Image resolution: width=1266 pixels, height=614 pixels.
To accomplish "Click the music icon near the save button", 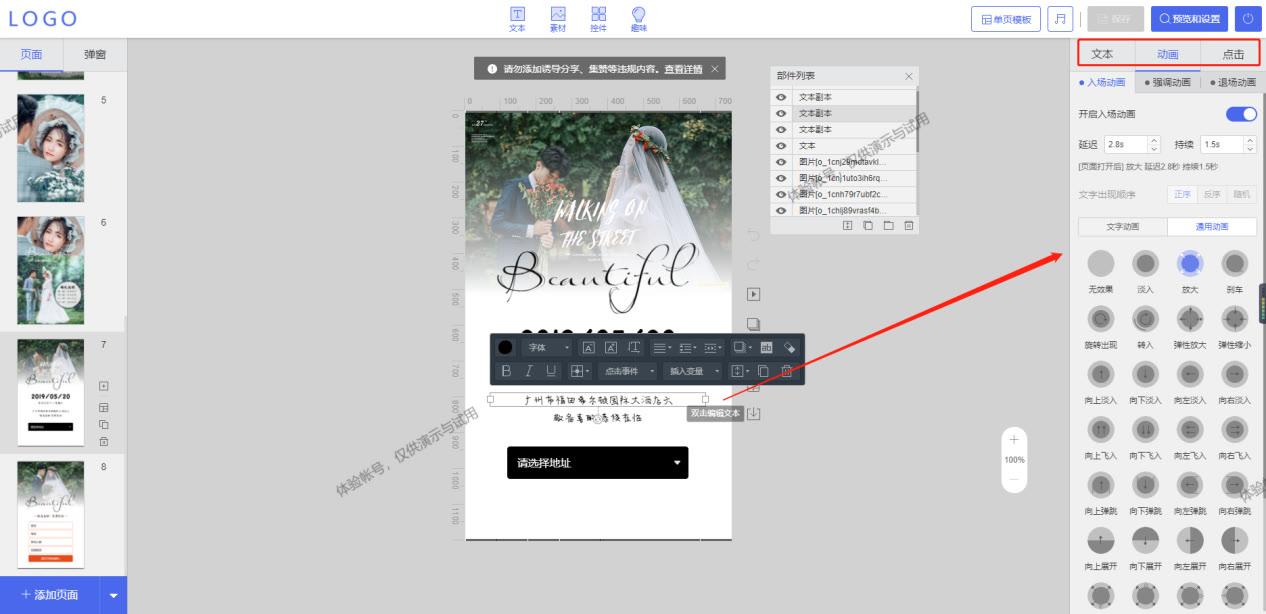I will [1060, 18].
